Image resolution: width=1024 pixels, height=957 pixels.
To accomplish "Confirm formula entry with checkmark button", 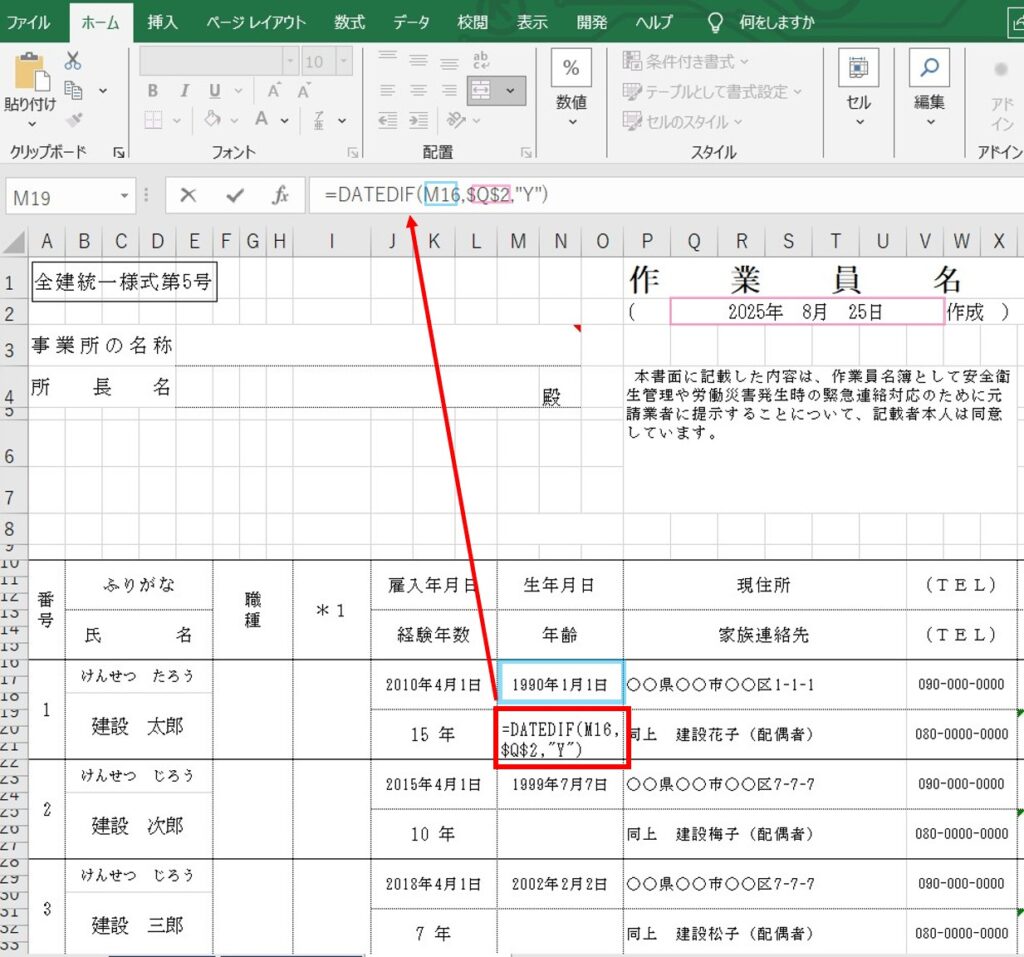I will pyautogui.click(x=235, y=195).
